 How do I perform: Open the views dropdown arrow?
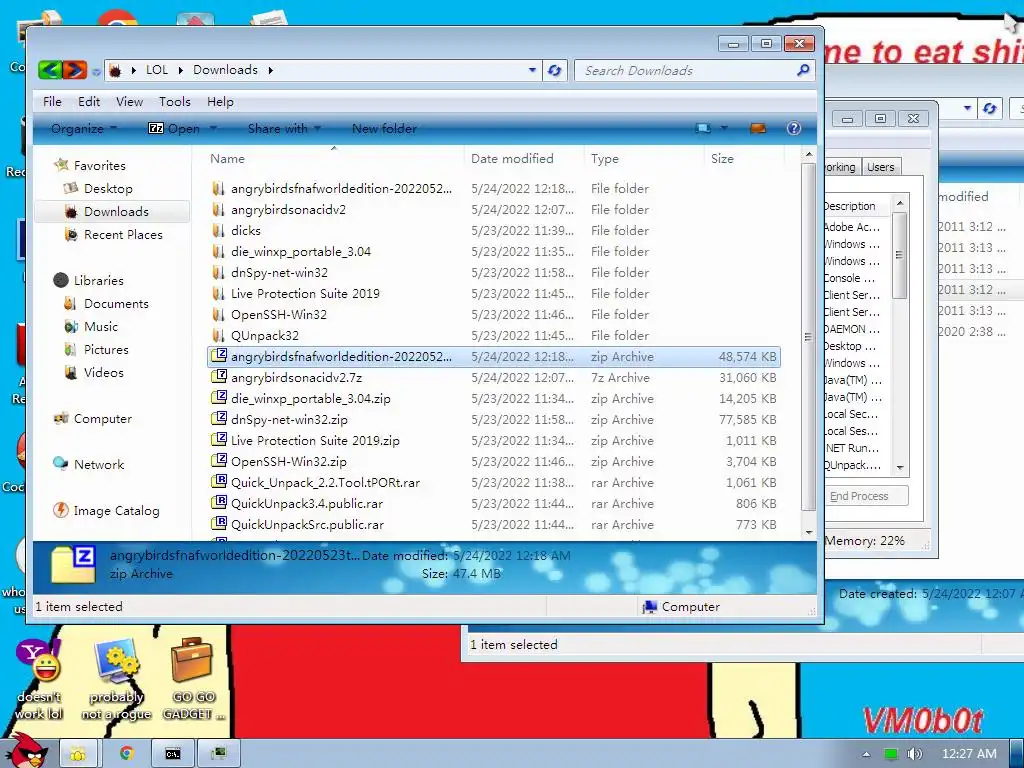724,129
